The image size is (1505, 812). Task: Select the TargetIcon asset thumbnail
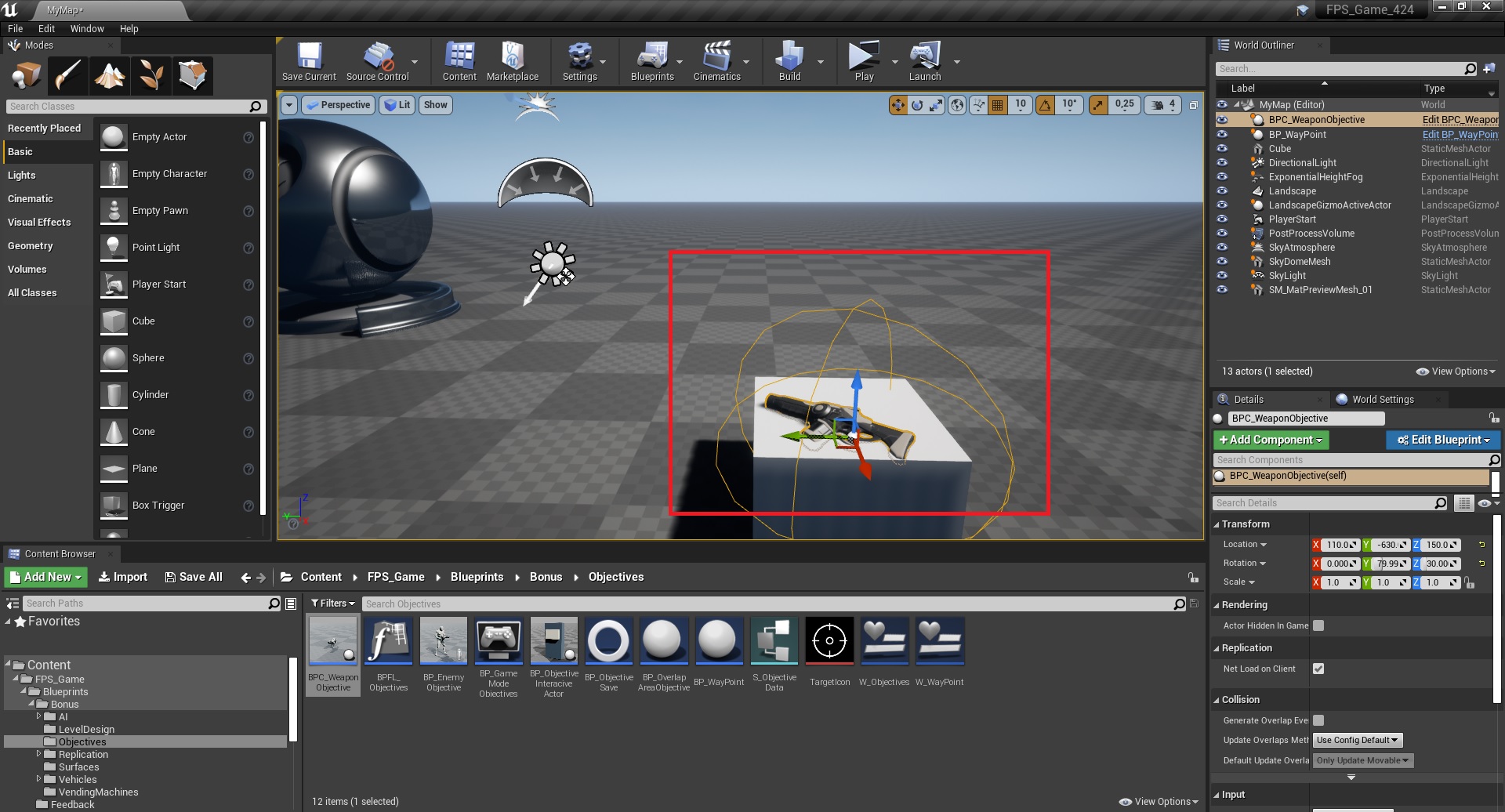(x=829, y=641)
